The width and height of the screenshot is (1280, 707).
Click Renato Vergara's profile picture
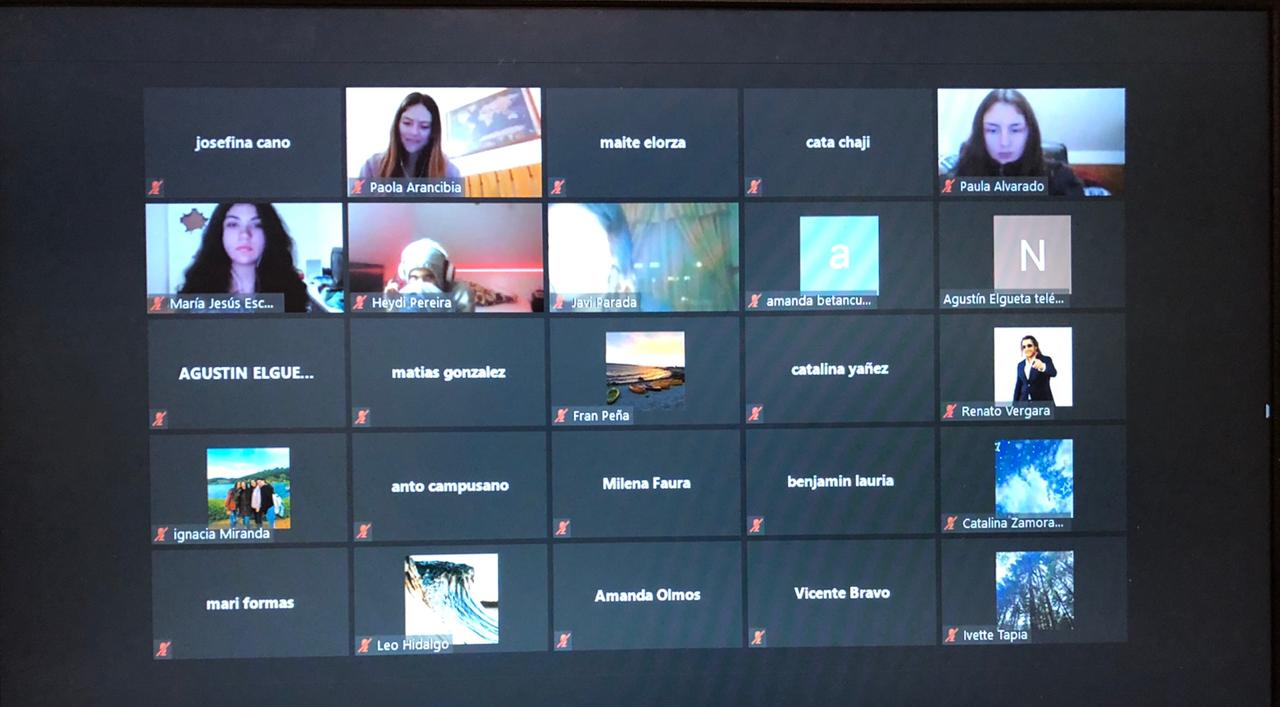pos(1032,366)
